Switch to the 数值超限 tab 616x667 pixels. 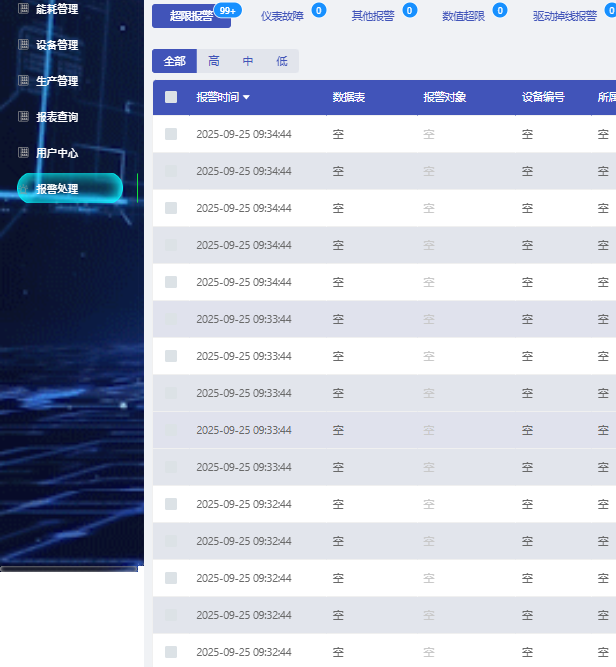pos(463,16)
